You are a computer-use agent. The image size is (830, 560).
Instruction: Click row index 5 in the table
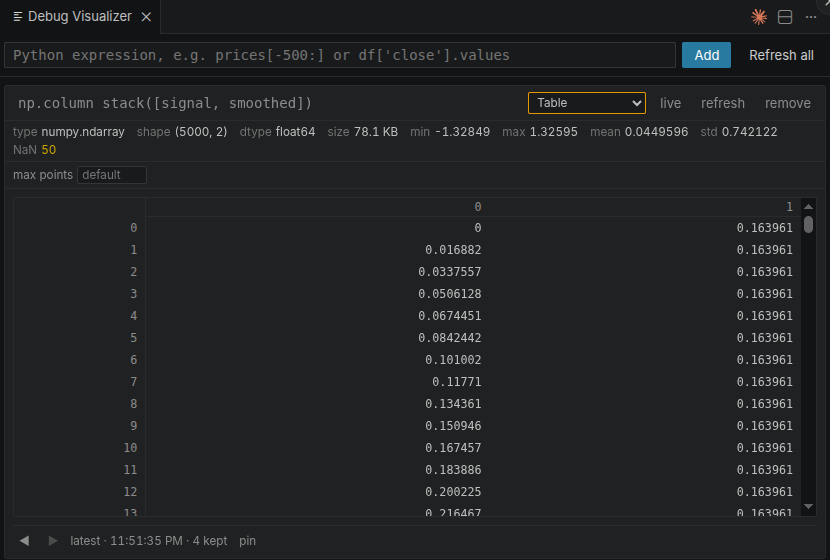coord(133,337)
